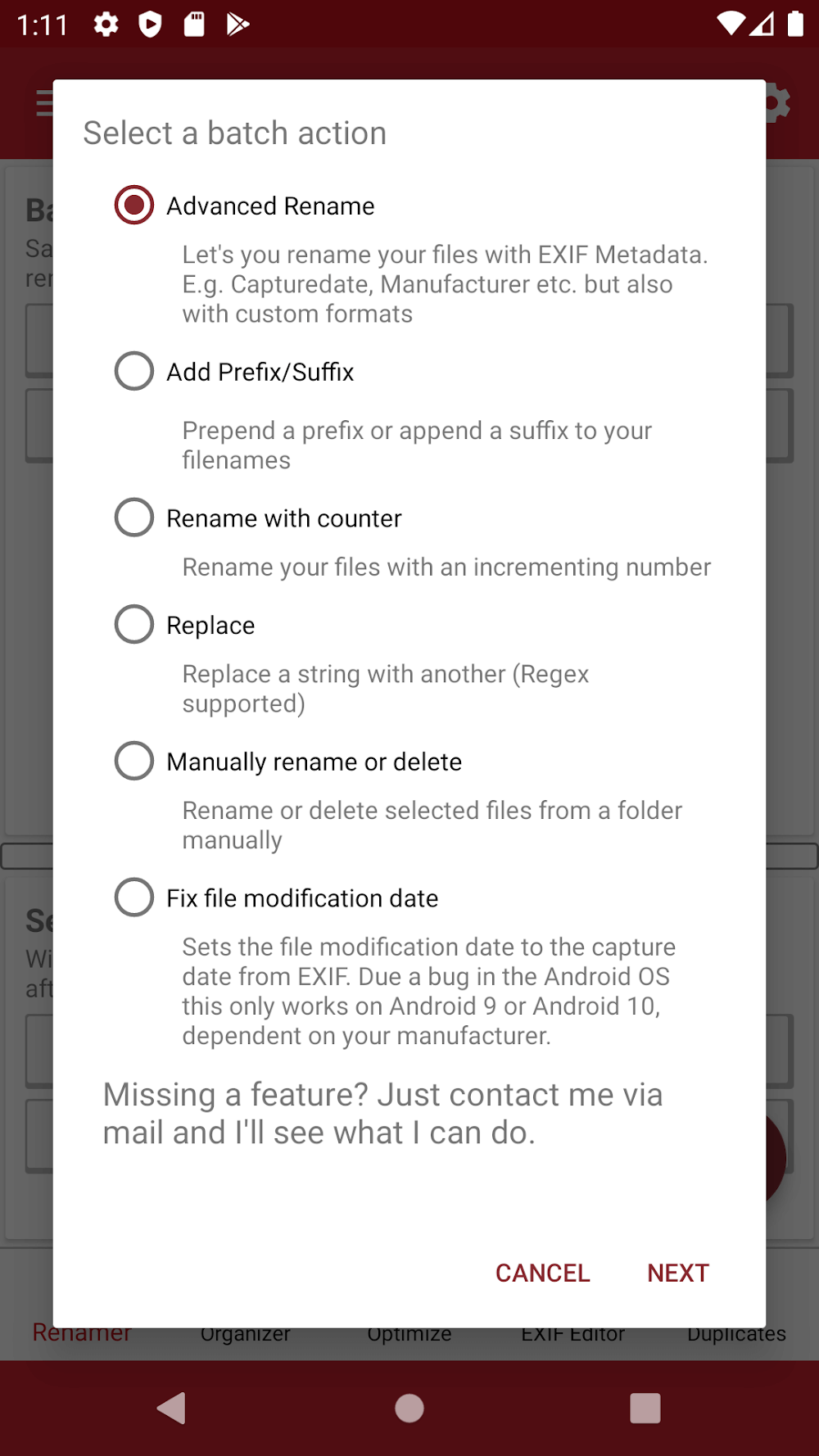Open recent apps with square icon
This screenshot has width=819, height=1456.
[645, 1409]
